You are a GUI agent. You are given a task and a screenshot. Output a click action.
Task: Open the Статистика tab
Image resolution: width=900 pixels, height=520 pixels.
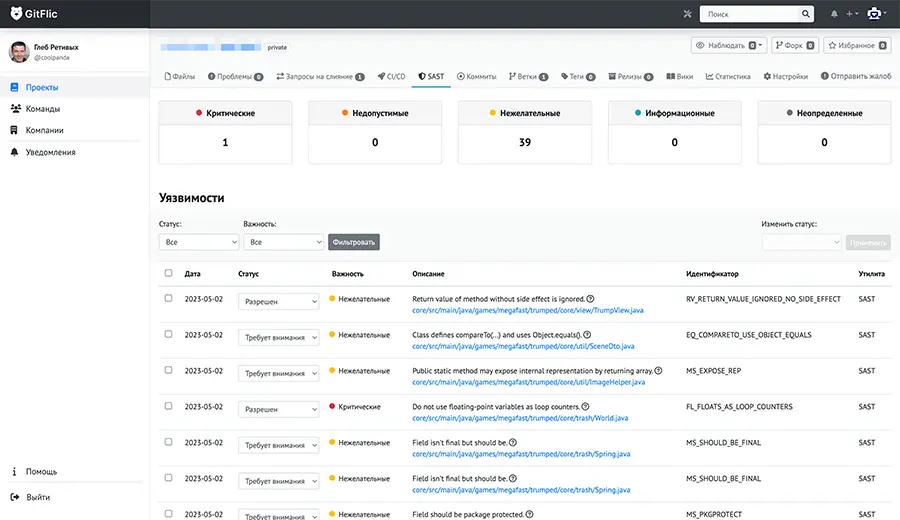728,76
